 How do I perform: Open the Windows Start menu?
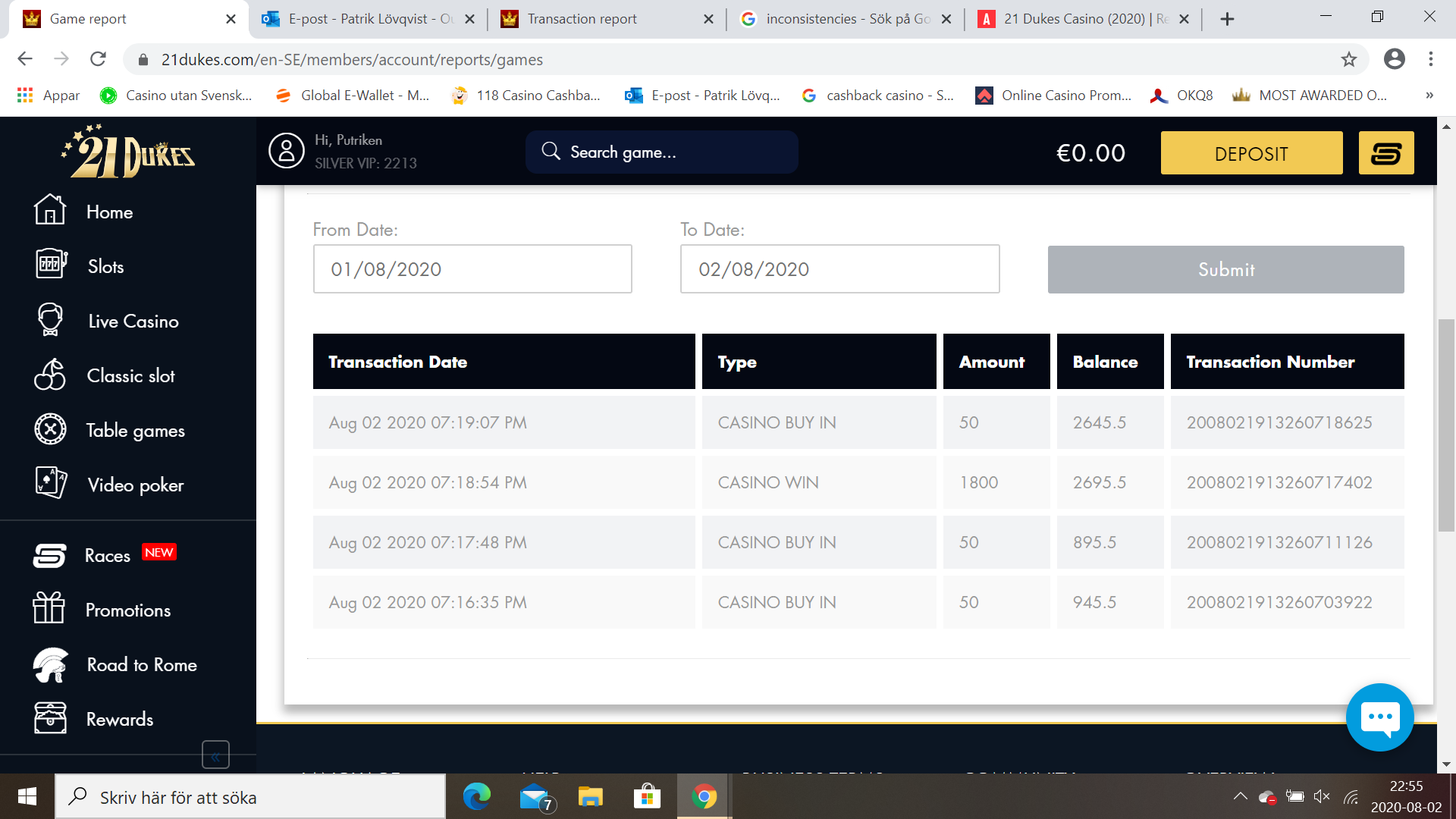[27, 796]
